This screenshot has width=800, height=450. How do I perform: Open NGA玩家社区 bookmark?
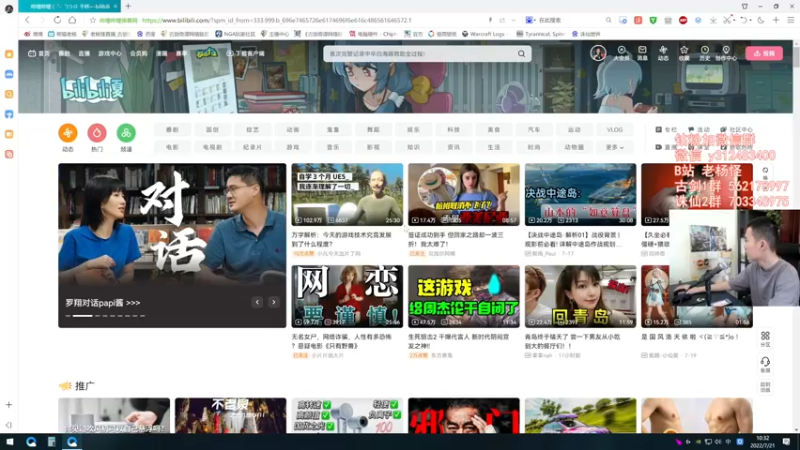coord(235,34)
